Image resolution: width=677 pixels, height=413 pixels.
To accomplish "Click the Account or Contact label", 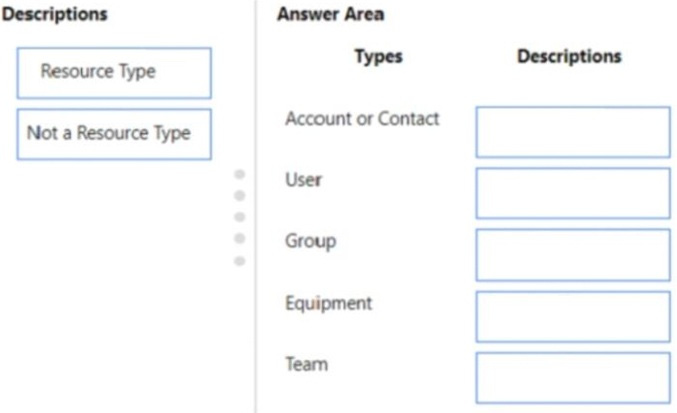I will [362, 119].
